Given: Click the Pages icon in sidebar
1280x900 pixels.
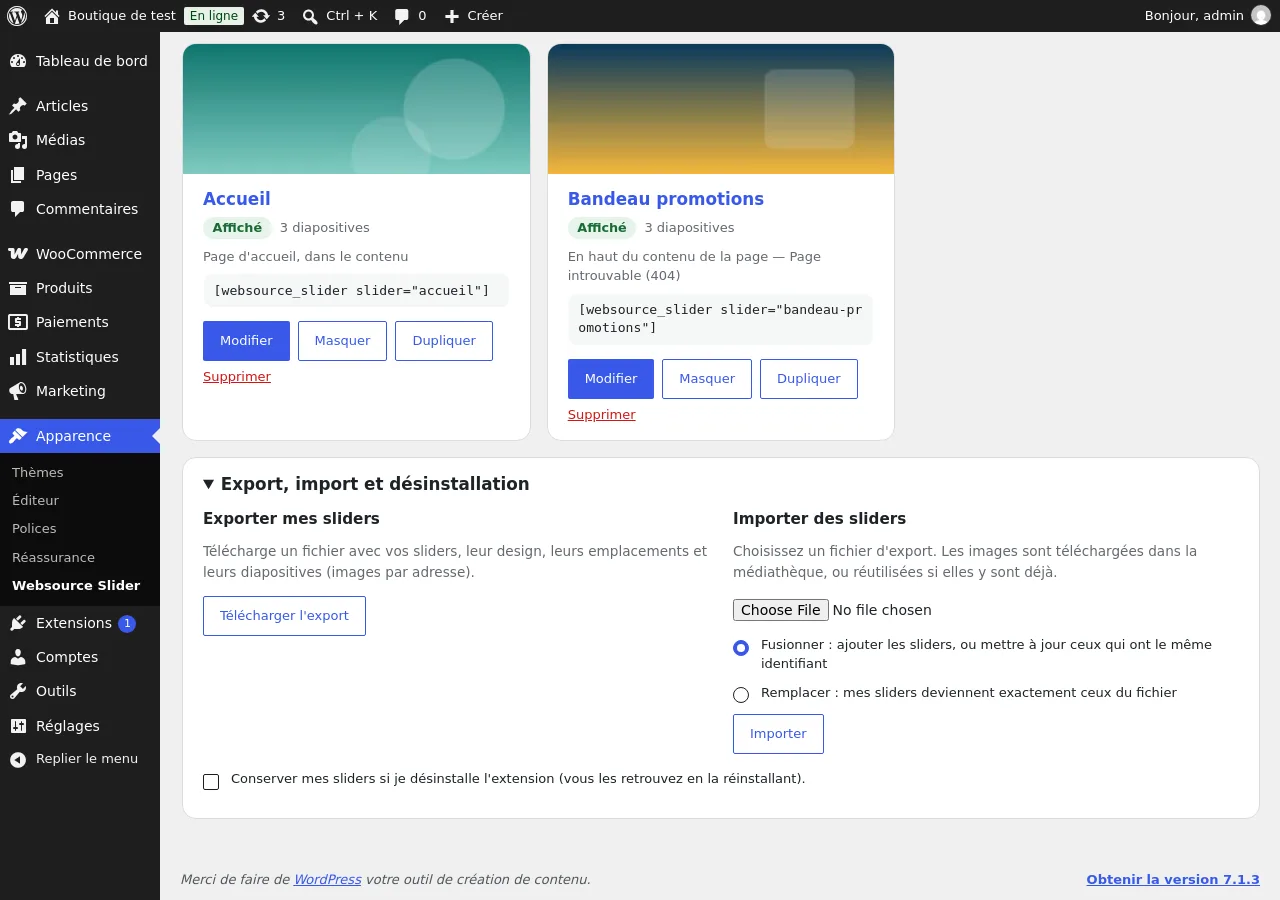Looking at the screenshot, I should tap(18, 175).
